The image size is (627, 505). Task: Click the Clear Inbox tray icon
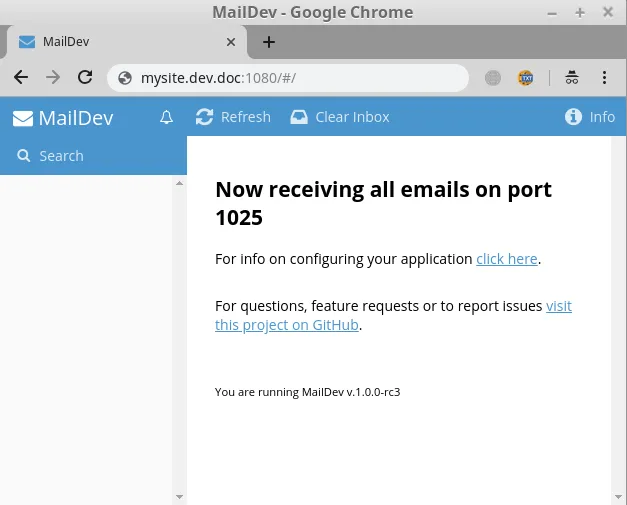[x=299, y=117]
